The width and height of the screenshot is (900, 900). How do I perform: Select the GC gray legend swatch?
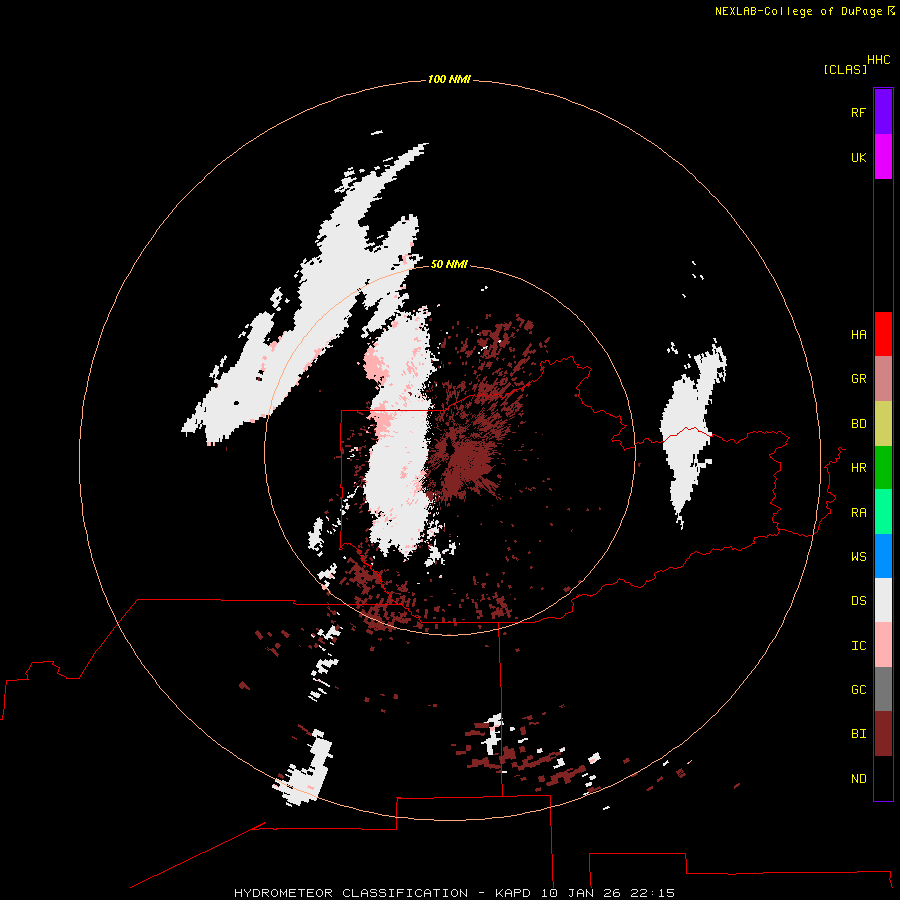tap(883, 689)
